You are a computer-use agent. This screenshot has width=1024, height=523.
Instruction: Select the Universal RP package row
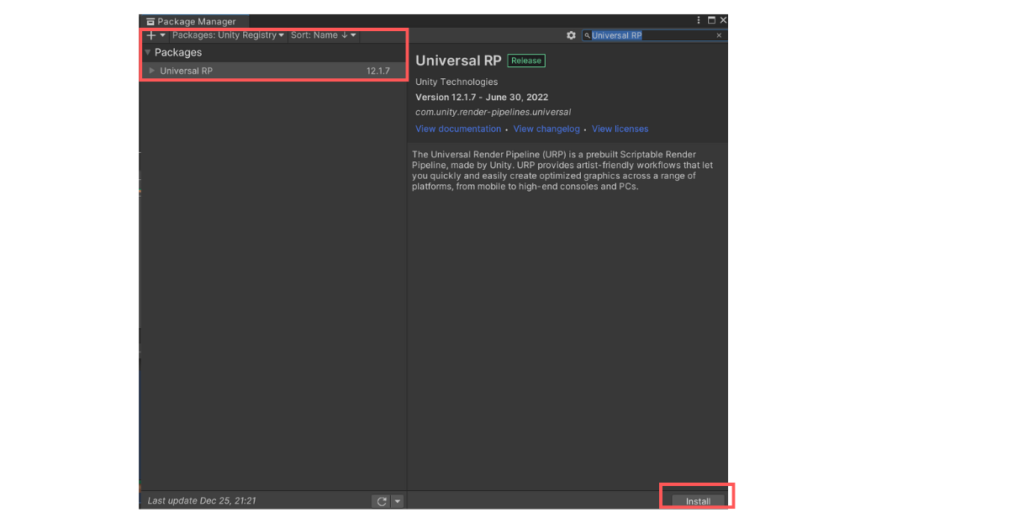pos(270,71)
